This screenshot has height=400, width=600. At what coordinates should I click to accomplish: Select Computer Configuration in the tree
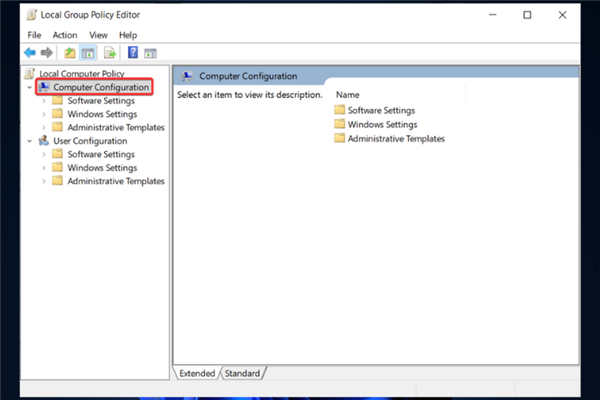(x=101, y=87)
